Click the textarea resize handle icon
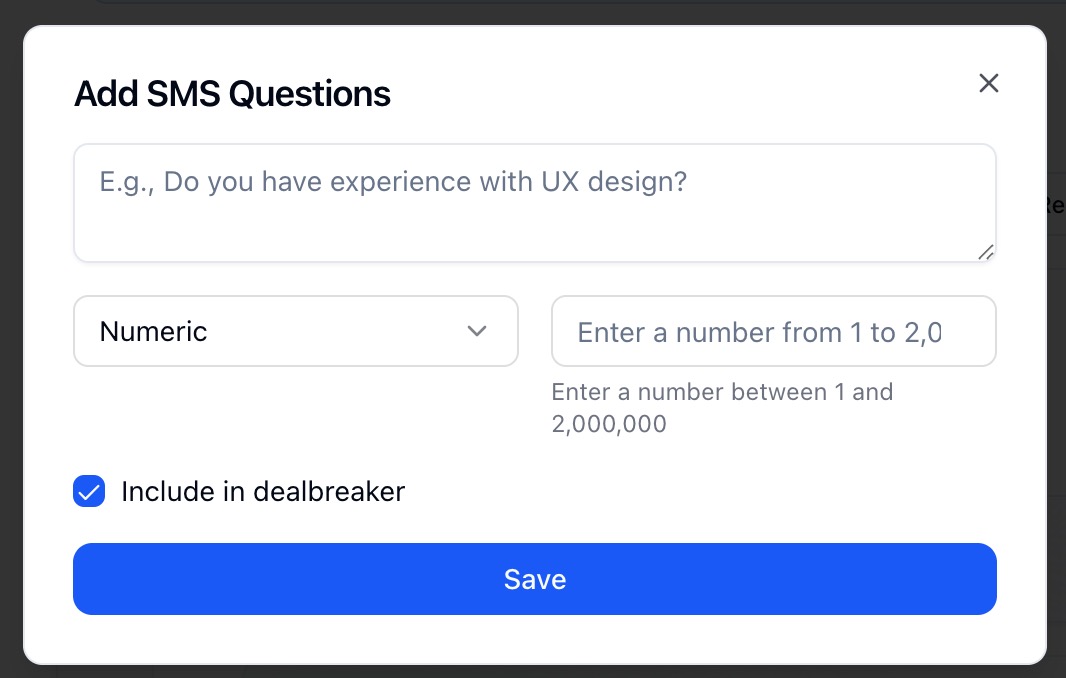The width and height of the screenshot is (1066, 678). (986, 252)
